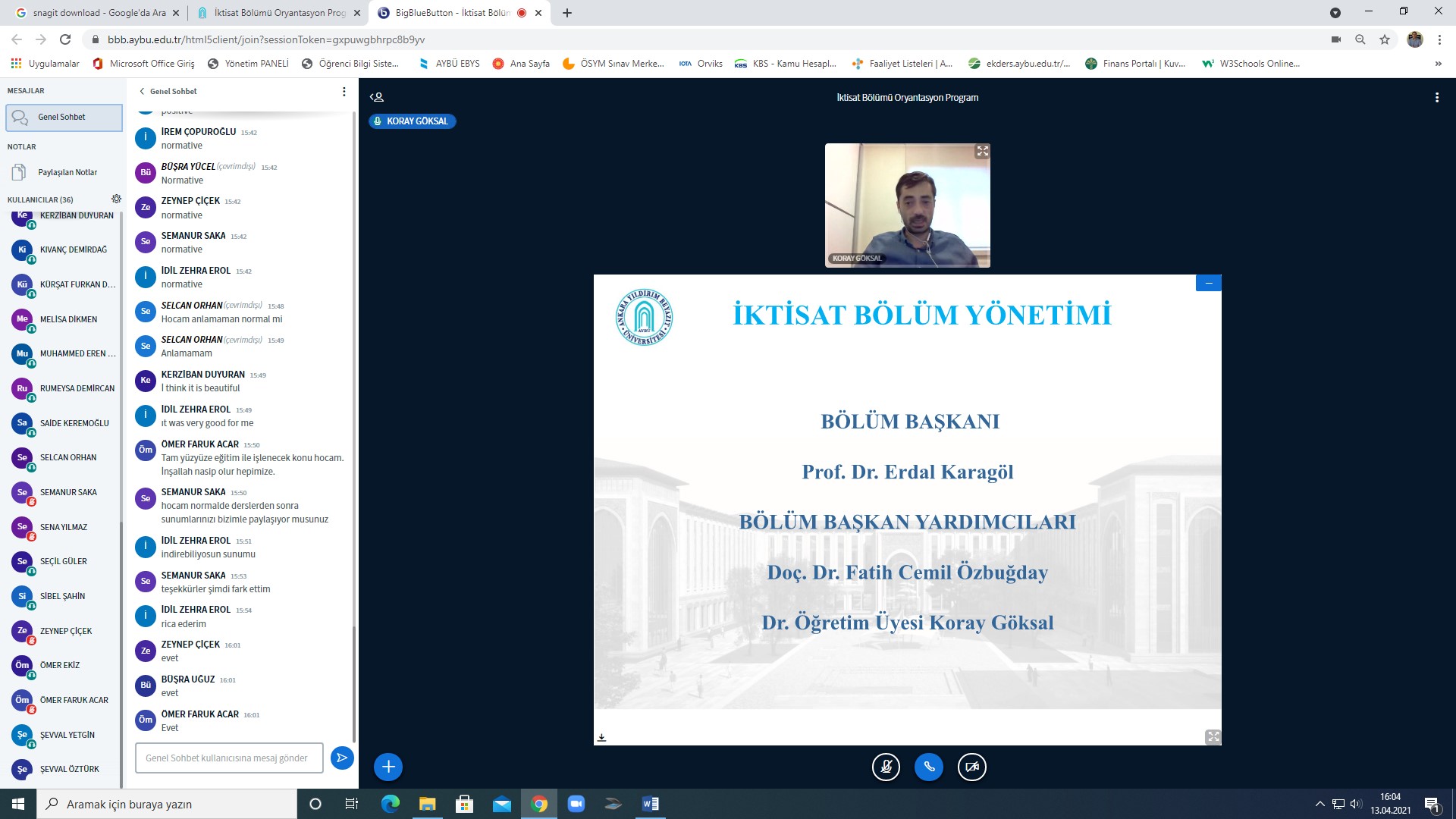This screenshot has height=819, width=1456.
Task: Toggle webcam sharing button
Action: [972, 767]
